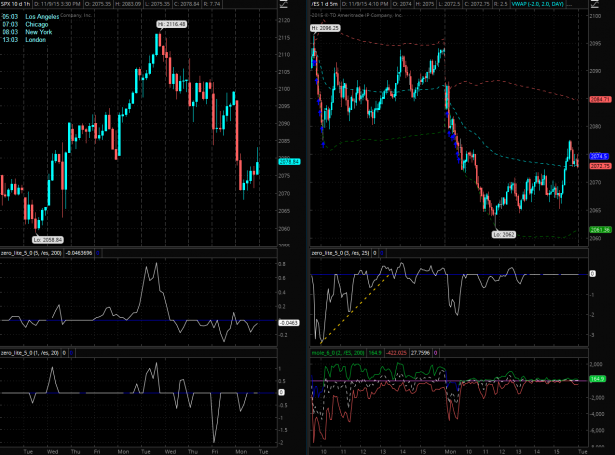Click the green 164.9 value tag on mole axis

coord(599,379)
